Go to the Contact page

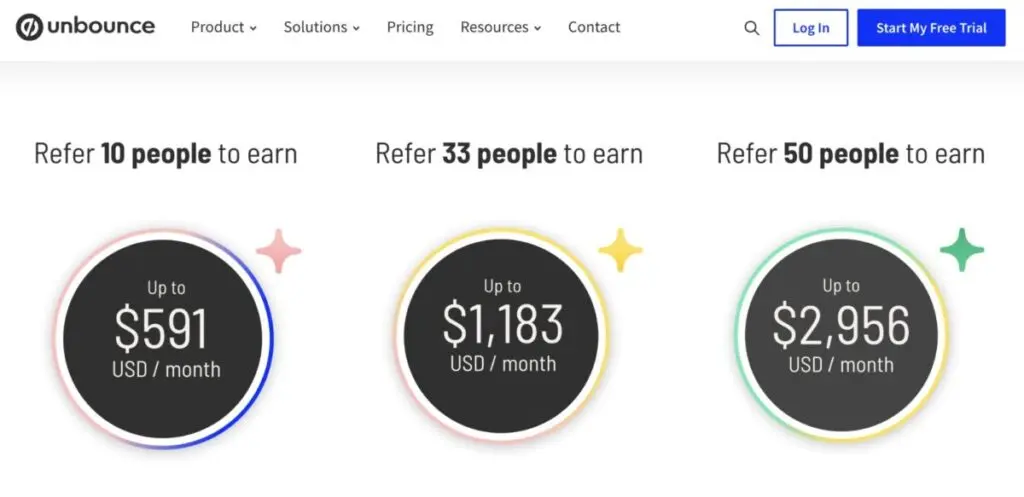coord(594,27)
